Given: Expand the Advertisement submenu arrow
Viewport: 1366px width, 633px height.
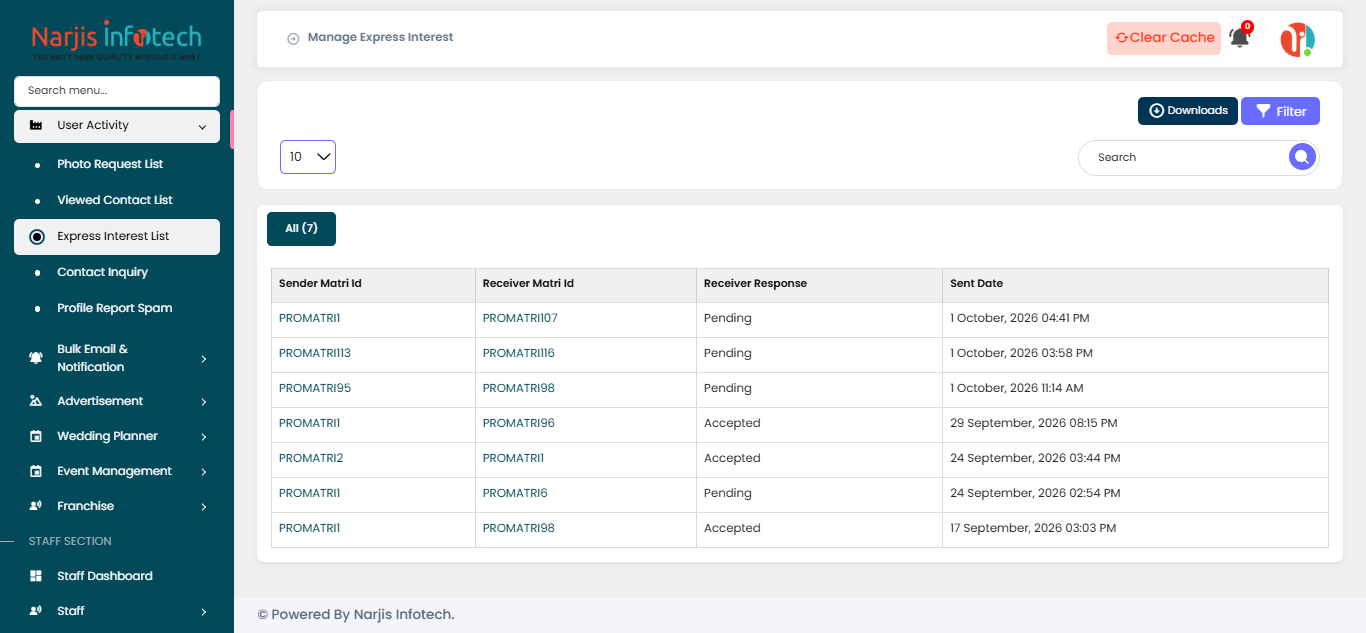Looking at the screenshot, I should pyautogui.click(x=203, y=401).
